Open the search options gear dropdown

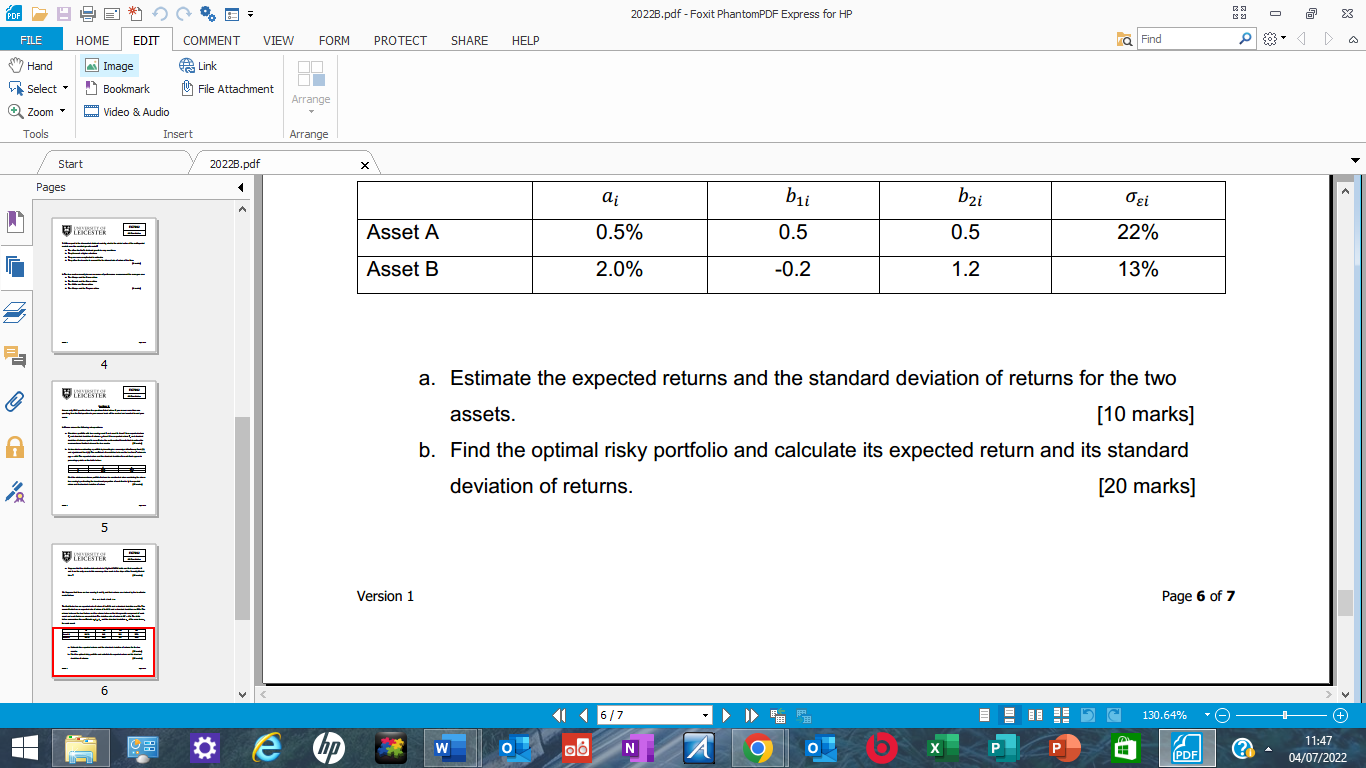pyautogui.click(x=1274, y=39)
